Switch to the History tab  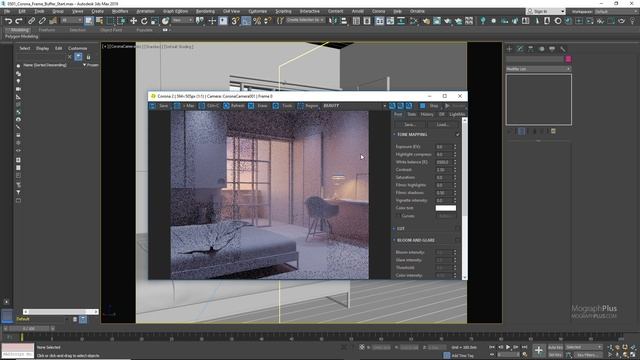point(427,115)
